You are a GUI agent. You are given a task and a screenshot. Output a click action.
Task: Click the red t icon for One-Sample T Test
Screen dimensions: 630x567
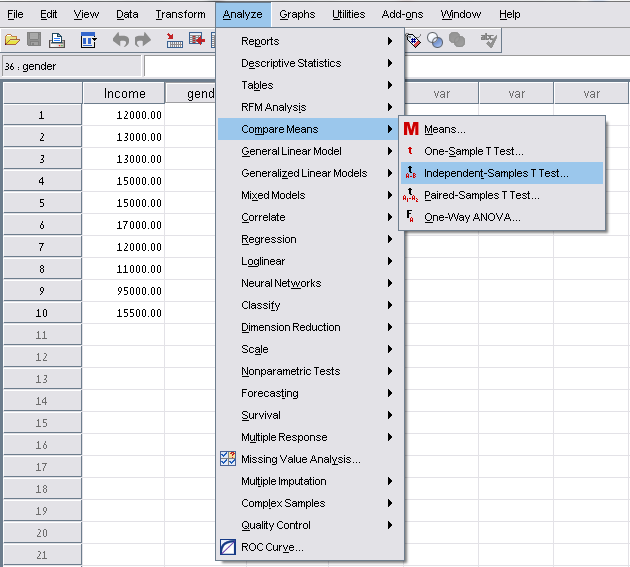click(x=410, y=151)
